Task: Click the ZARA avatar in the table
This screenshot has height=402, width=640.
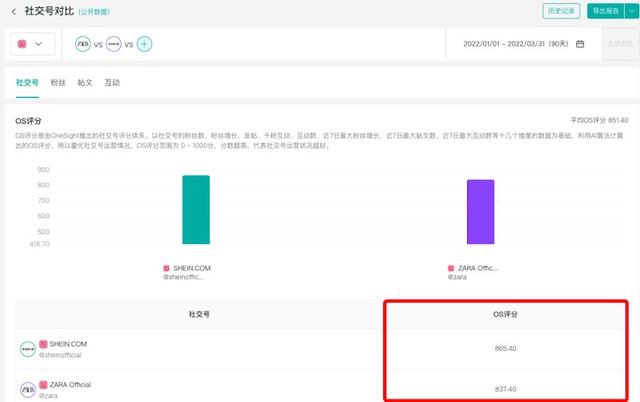Action: tap(28, 390)
